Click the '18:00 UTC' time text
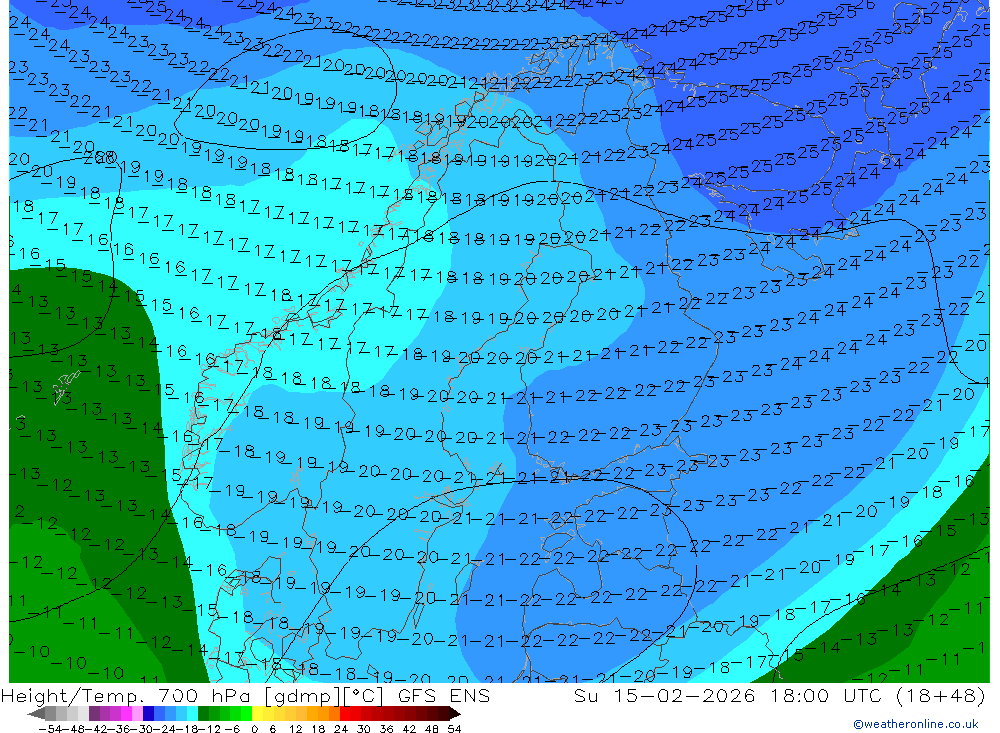The height and width of the screenshot is (733, 1000). click(x=828, y=695)
